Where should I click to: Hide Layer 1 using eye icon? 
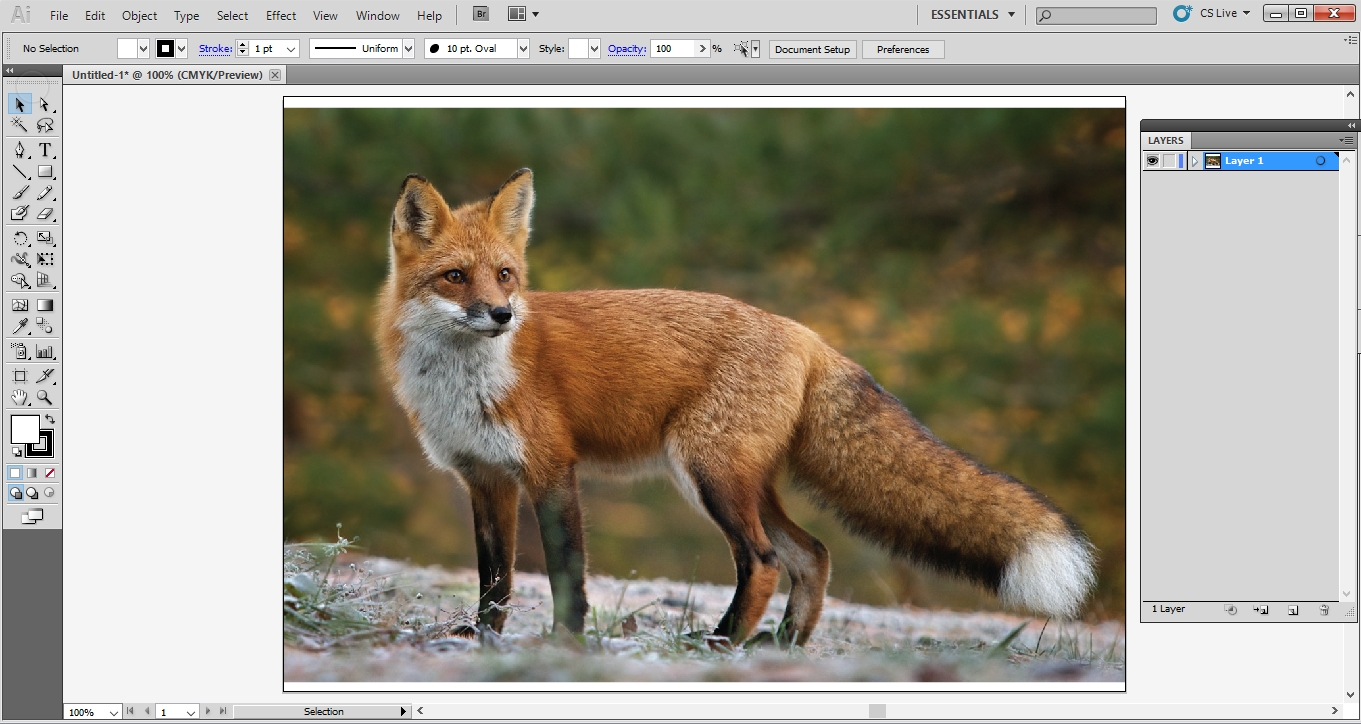(x=1152, y=161)
